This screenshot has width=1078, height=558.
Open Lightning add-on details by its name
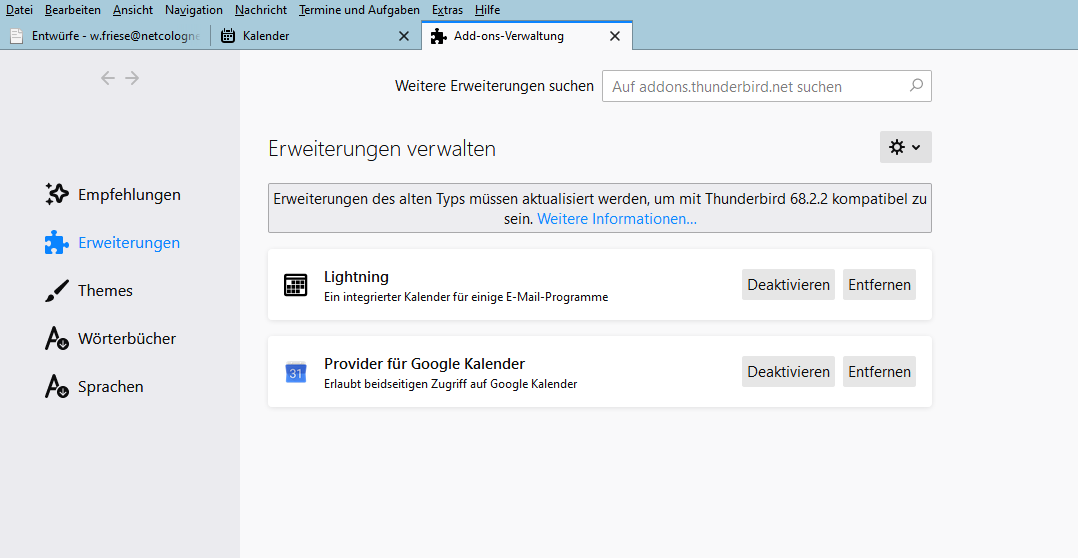[356, 276]
